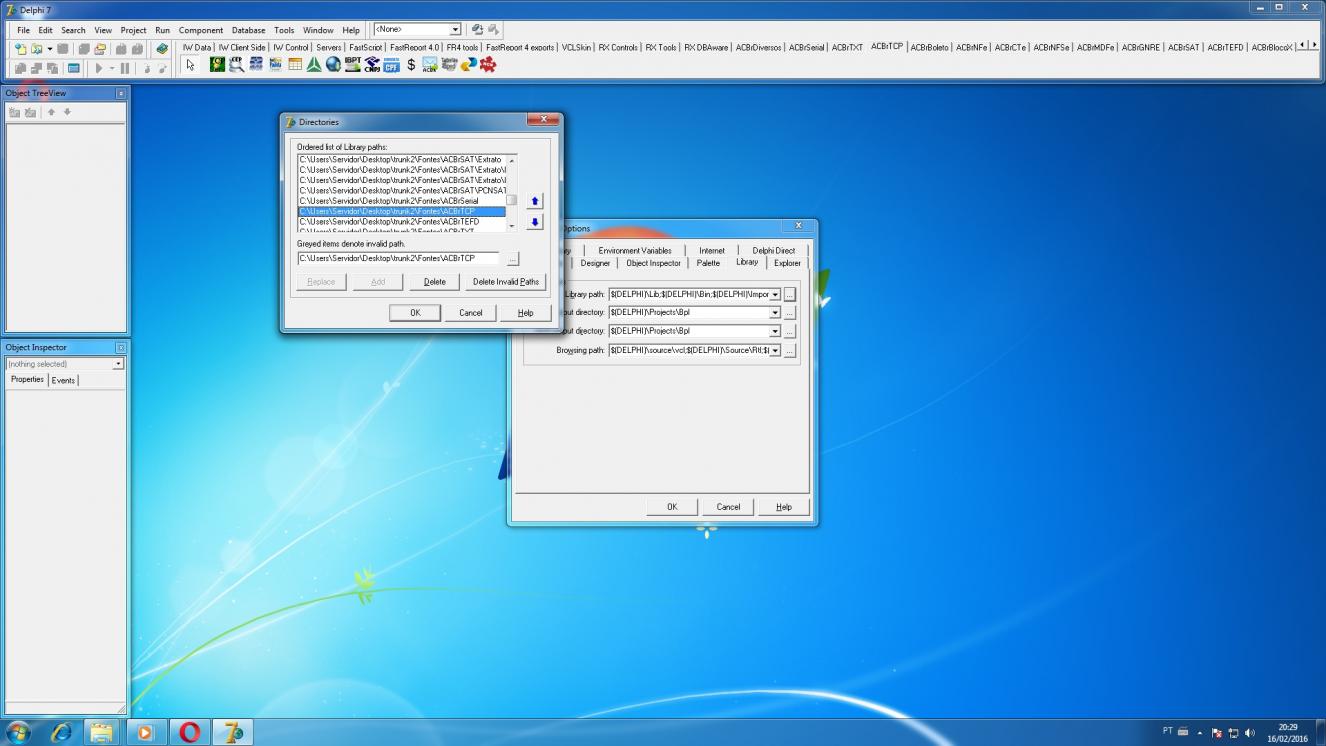Click the blue down arrow to move path down

pos(534,222)
